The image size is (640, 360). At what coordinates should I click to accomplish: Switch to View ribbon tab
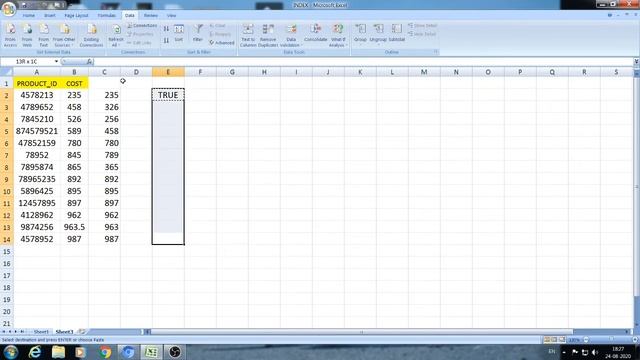[x=171, y=16]
